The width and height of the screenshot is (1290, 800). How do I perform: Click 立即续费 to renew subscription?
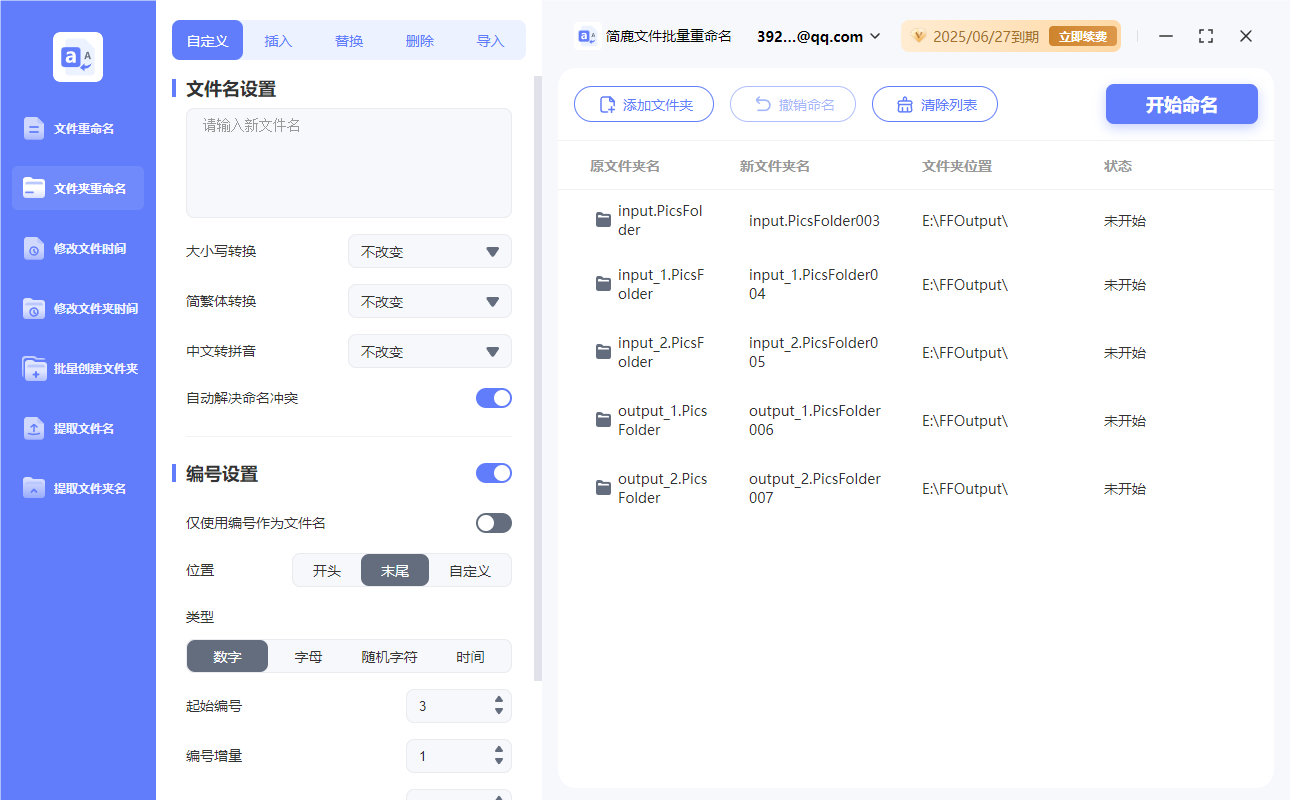pos(1082,36)
